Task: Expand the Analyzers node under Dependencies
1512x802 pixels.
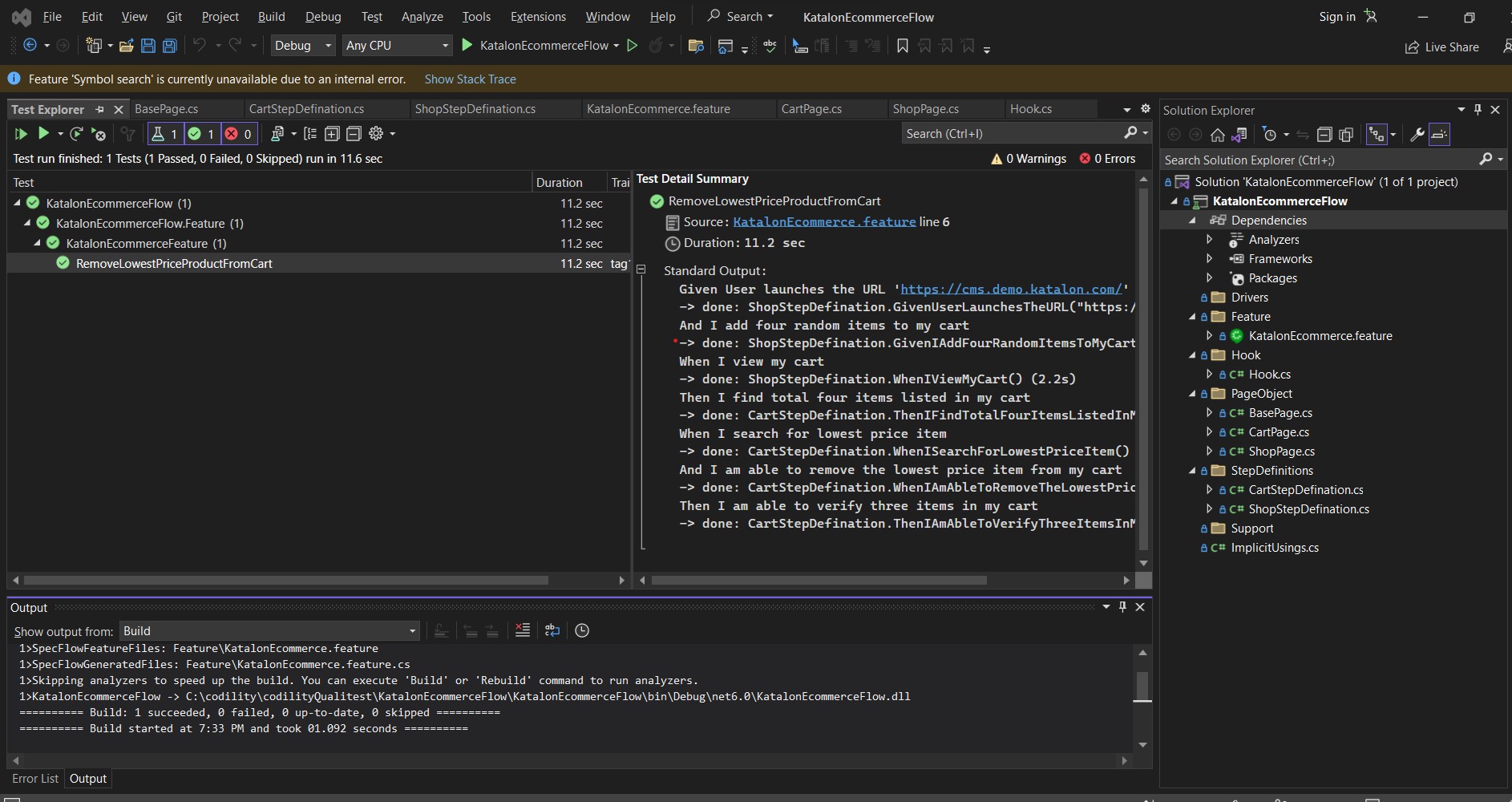Action: click(x=1210, y=239)
